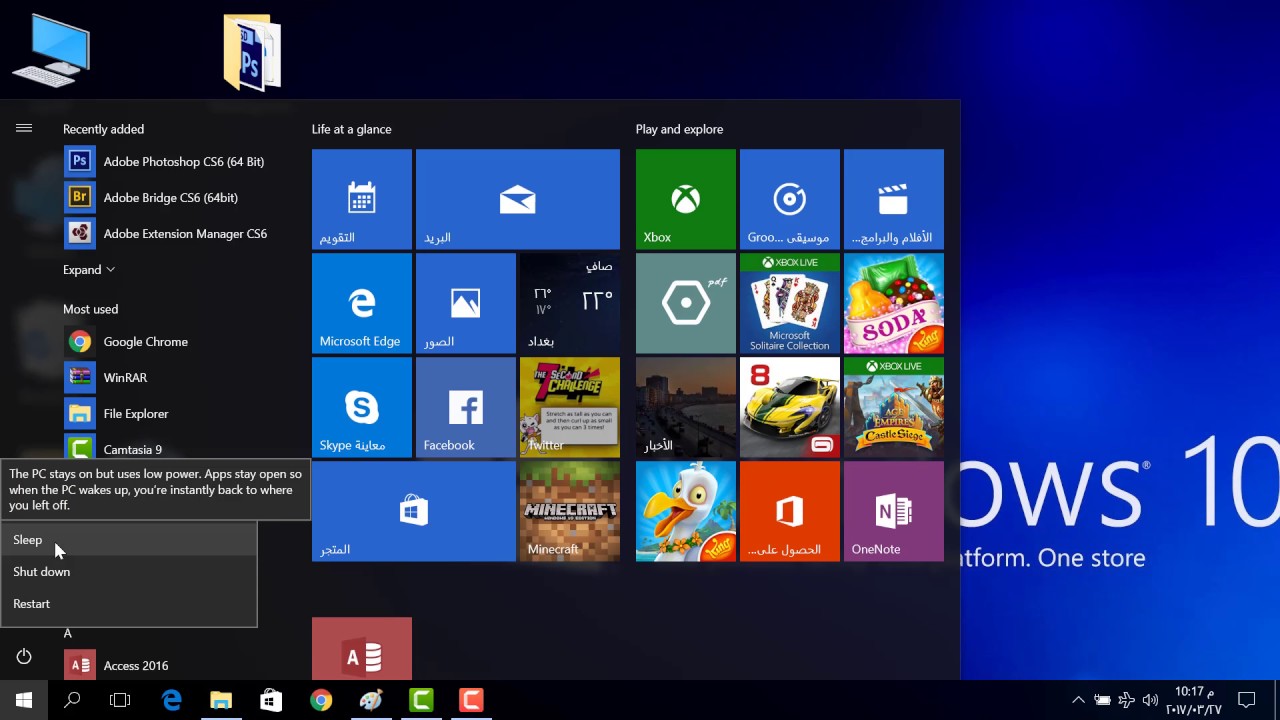
Task: Open taskbar Search
Action: click(x=72, y=700)
